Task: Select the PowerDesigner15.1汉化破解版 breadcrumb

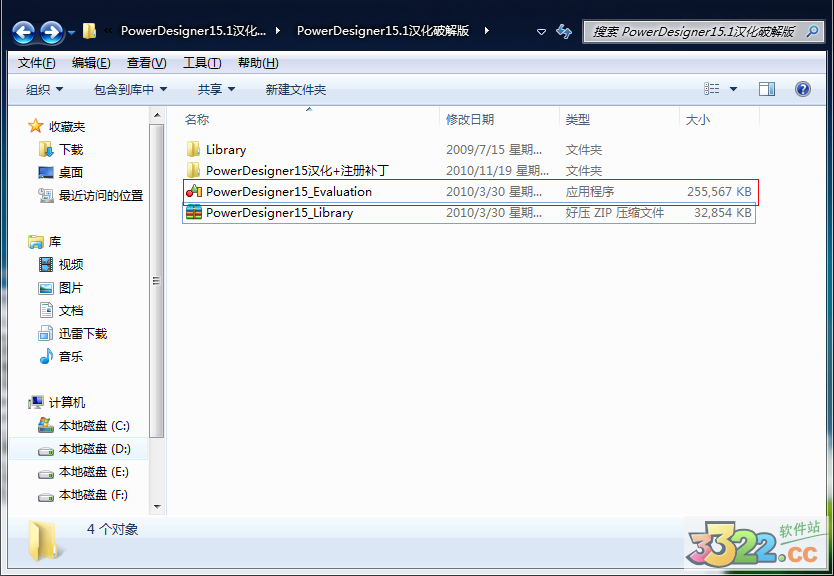Action: click(383, 31)
